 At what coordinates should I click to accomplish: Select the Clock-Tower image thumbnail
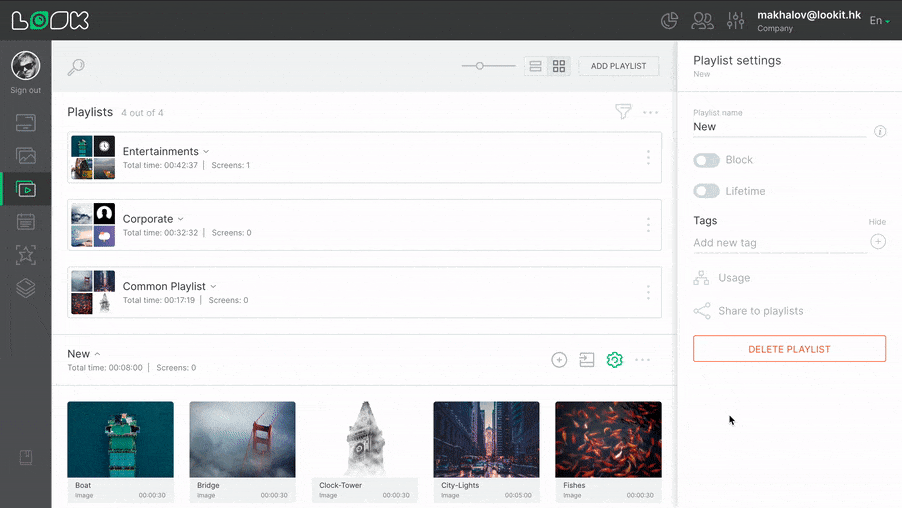click(364, 440)
